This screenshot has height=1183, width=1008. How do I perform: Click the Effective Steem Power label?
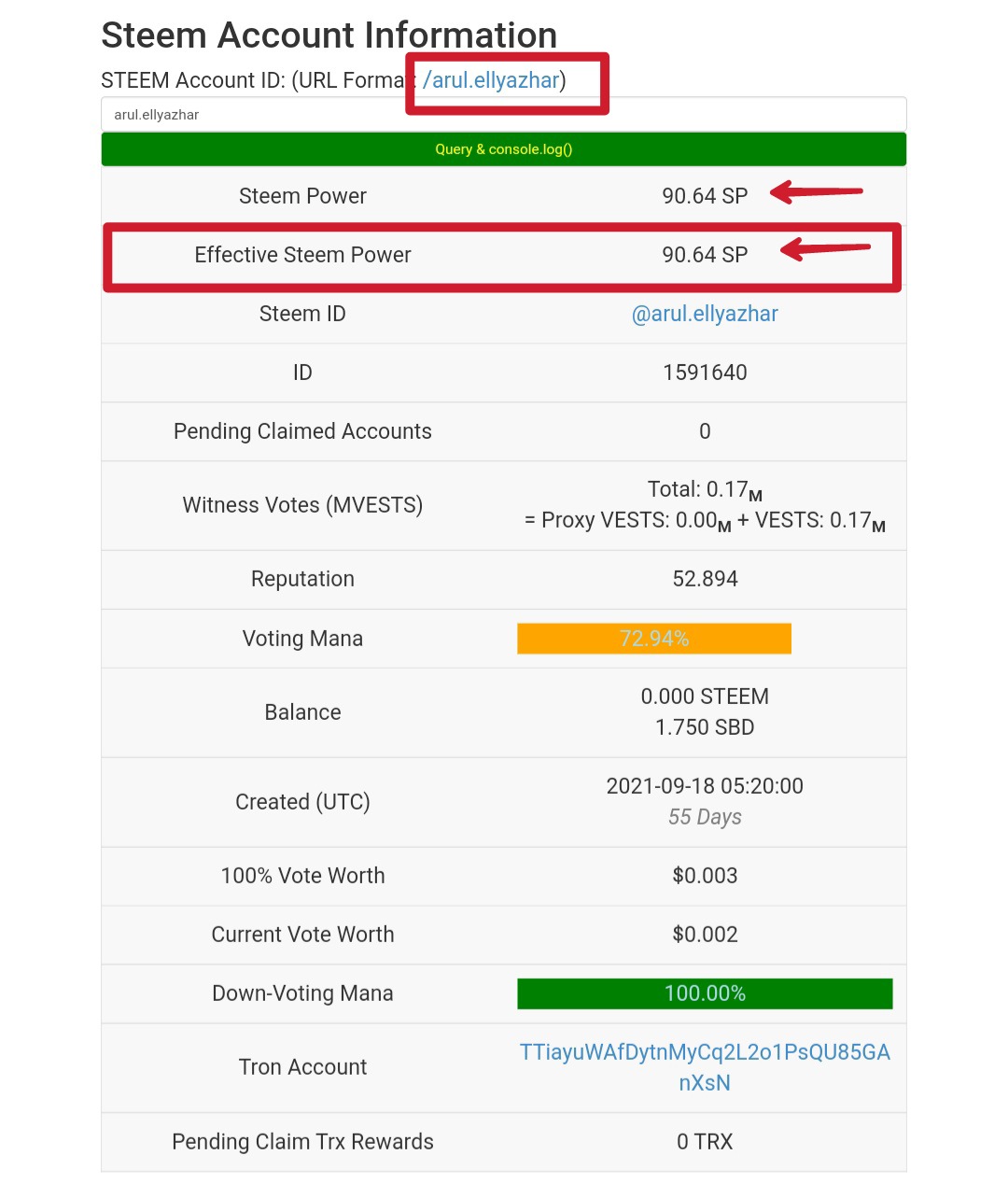click(x=302, y=255)
